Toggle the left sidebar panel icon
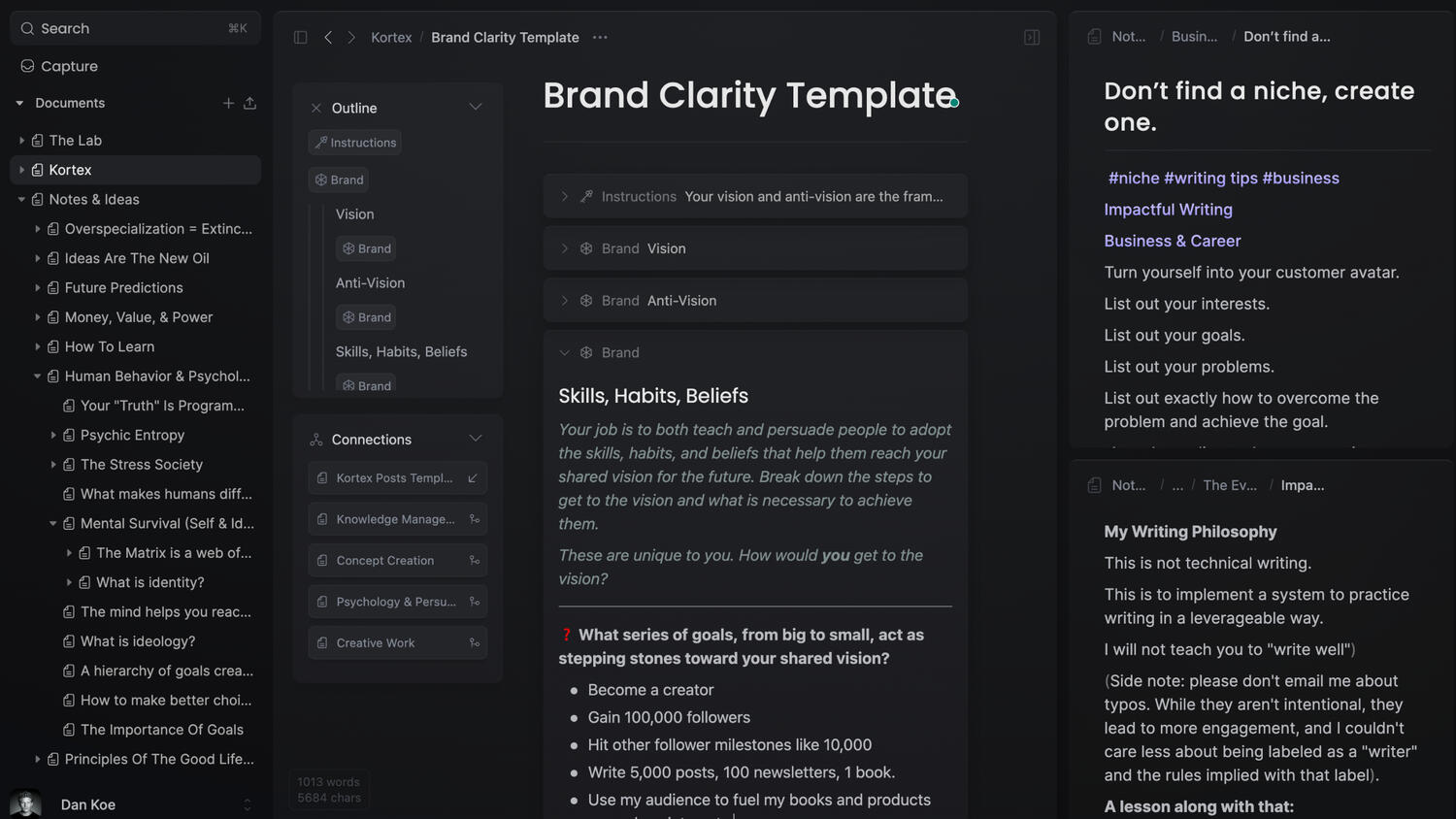The height and width of the screenshot is (819, 1456). point(301,38)
